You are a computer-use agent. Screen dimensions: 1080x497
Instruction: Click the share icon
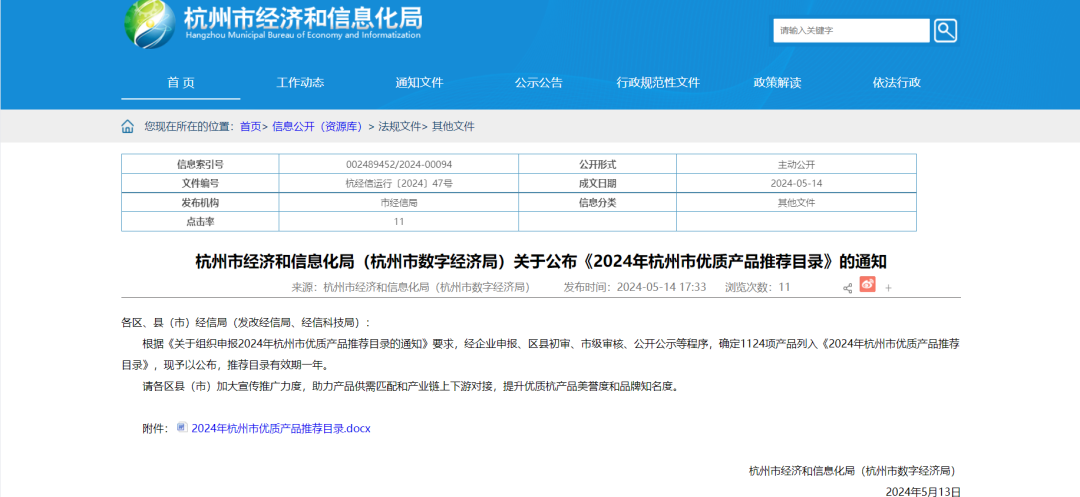coord(847,288)
